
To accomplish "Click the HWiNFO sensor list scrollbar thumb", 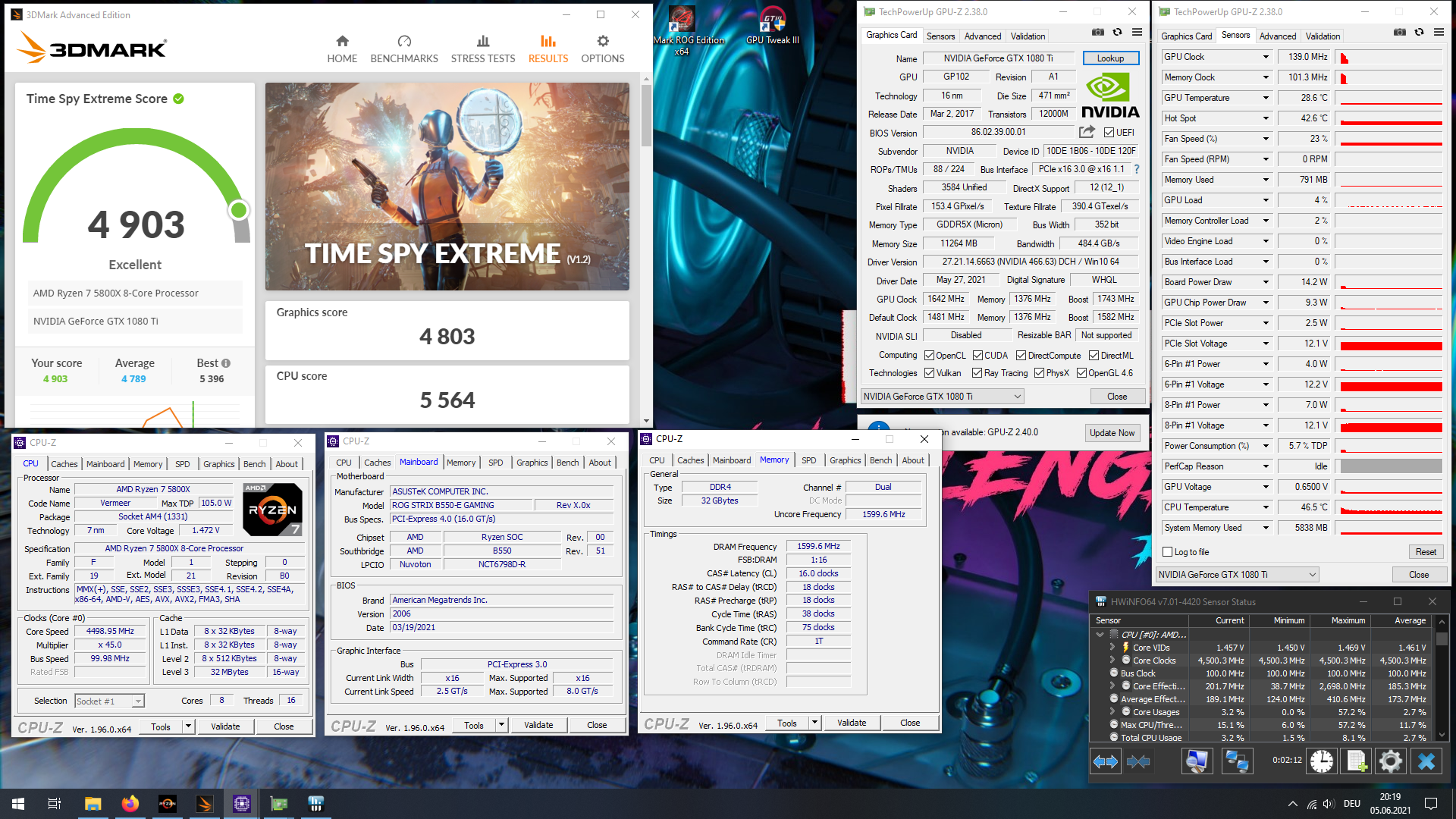I will (1442, 640).
